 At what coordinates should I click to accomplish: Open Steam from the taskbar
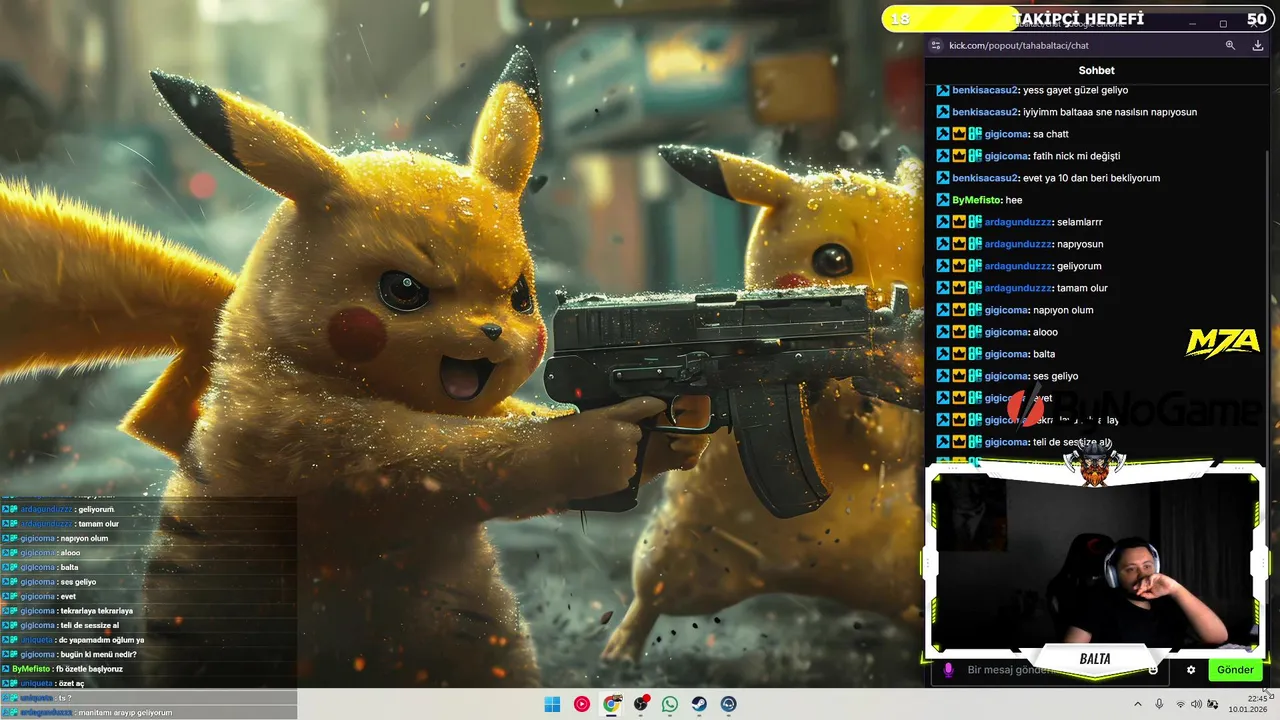pos(700,704)
